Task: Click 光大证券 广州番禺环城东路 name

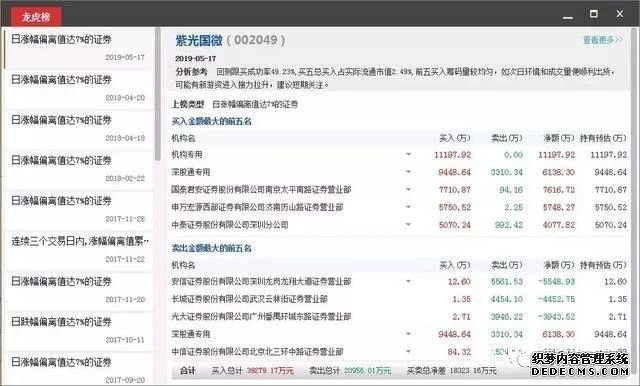Action: tap(261, 317)
